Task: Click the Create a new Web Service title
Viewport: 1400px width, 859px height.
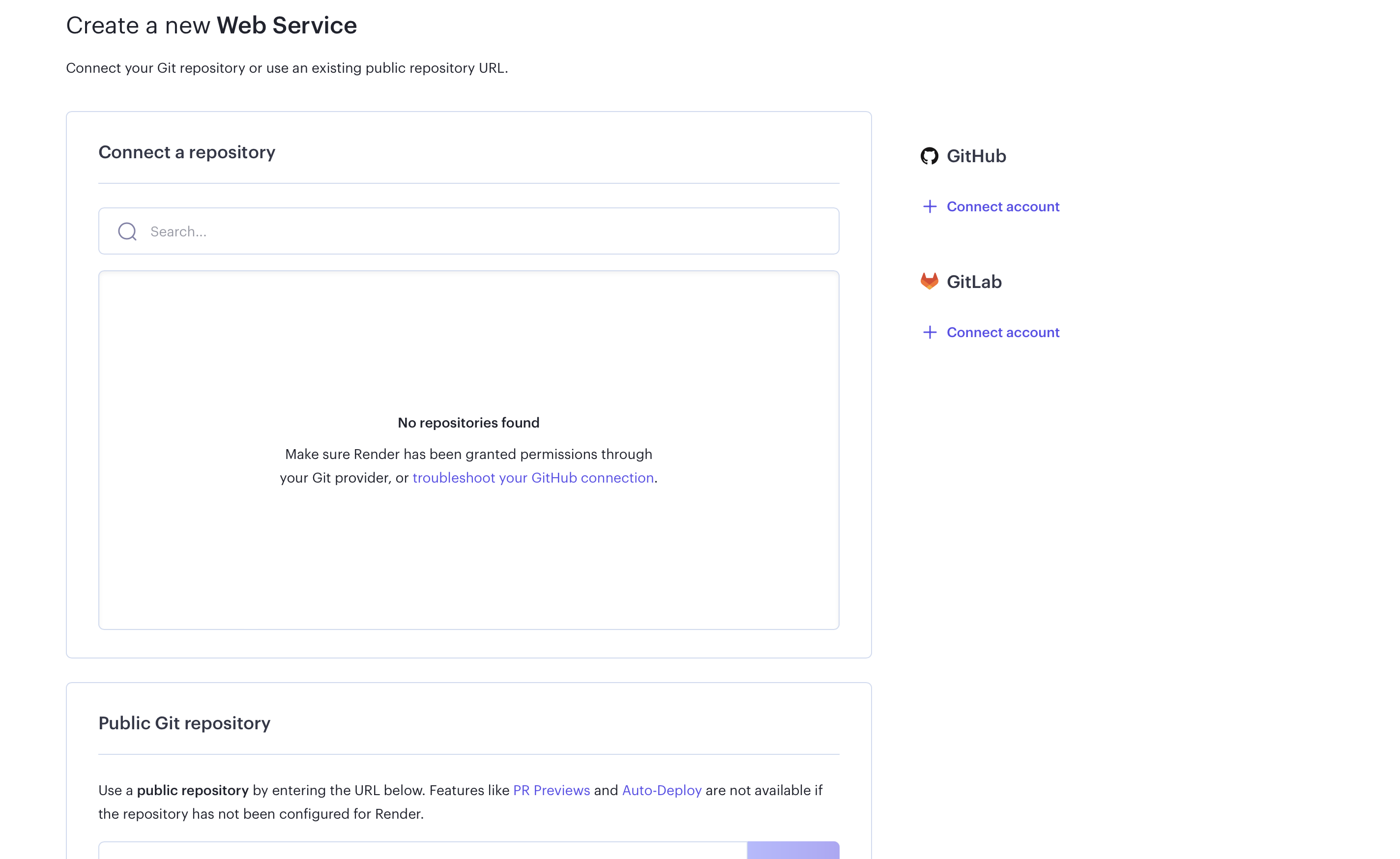Action: pyautogui.click(x=211, y=26)
